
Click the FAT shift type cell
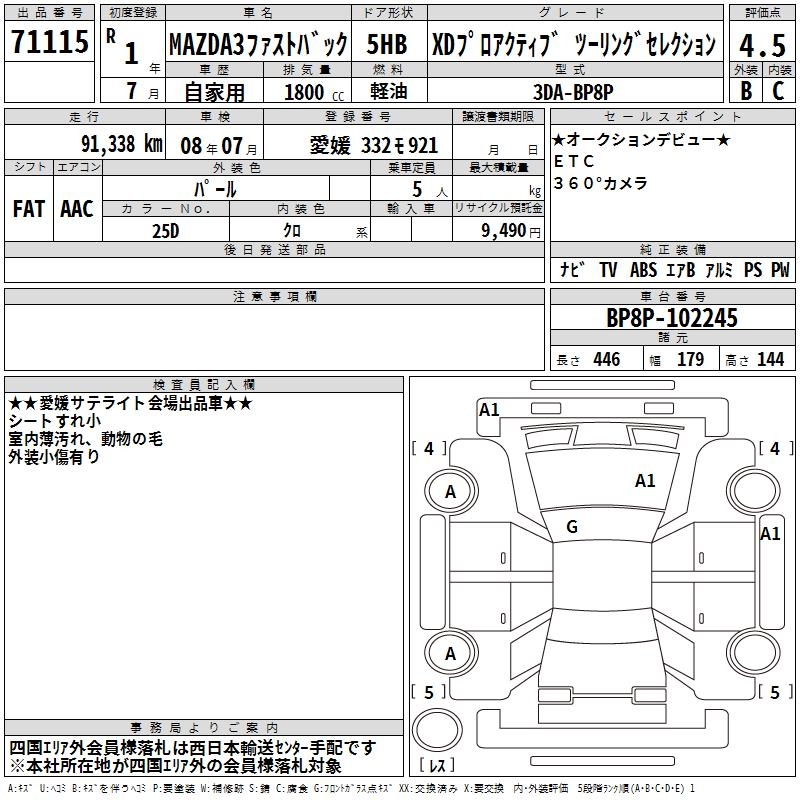[x=29, y=209]
